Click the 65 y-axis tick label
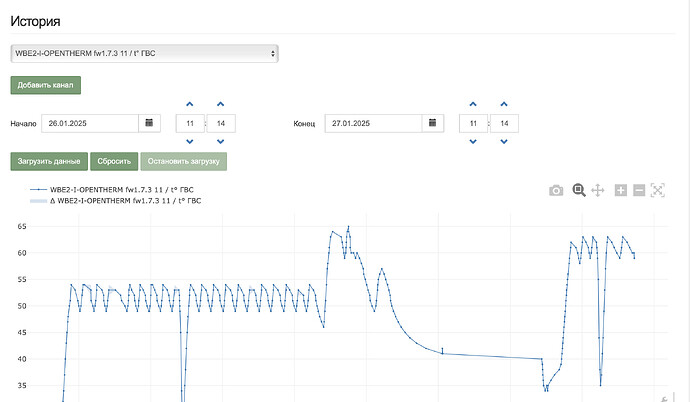 22,227
